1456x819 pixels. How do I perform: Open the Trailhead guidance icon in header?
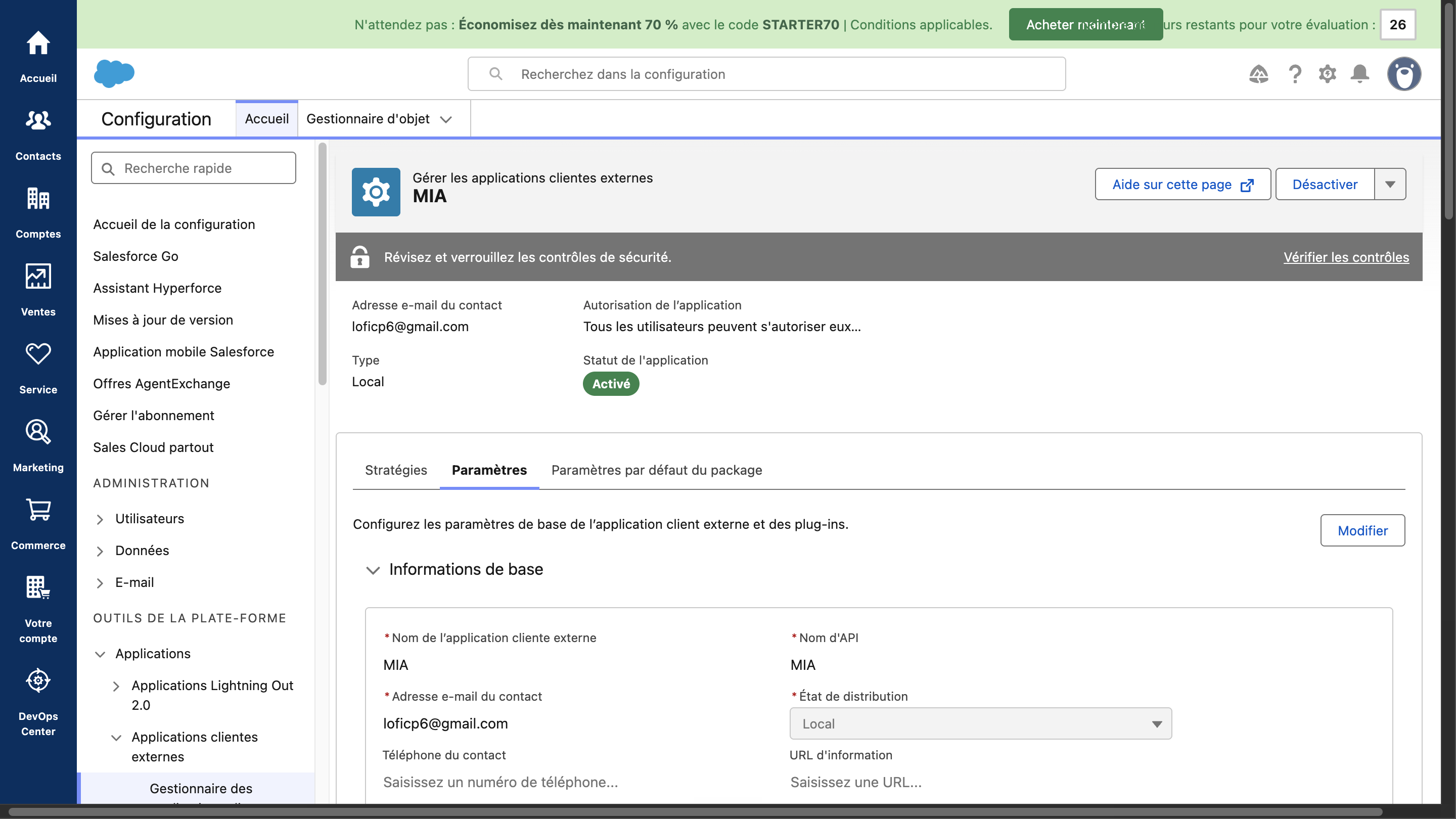point(1258,74)
